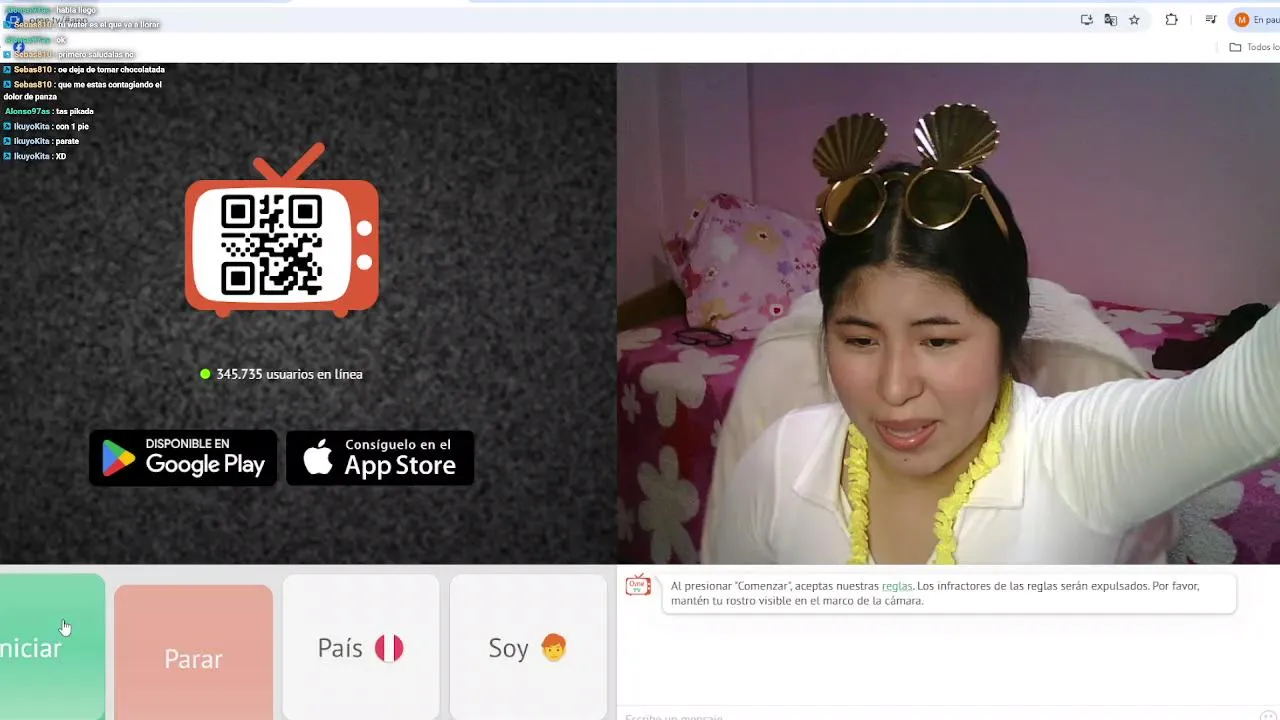Open the País country selector
The image size is (1280, 720).
point(361,648)
